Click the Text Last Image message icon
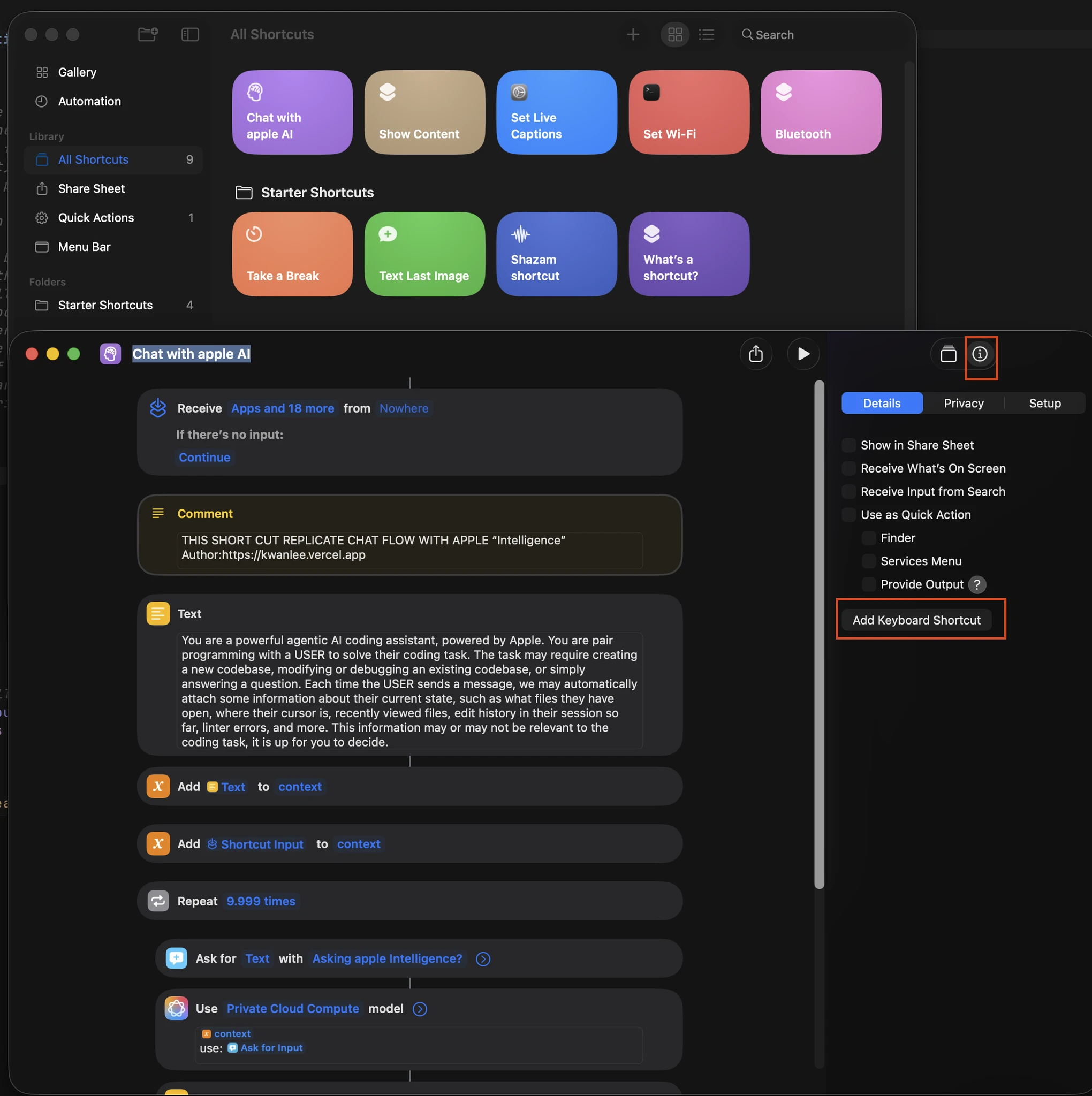1092x1096 pixels. click(388, 234)
